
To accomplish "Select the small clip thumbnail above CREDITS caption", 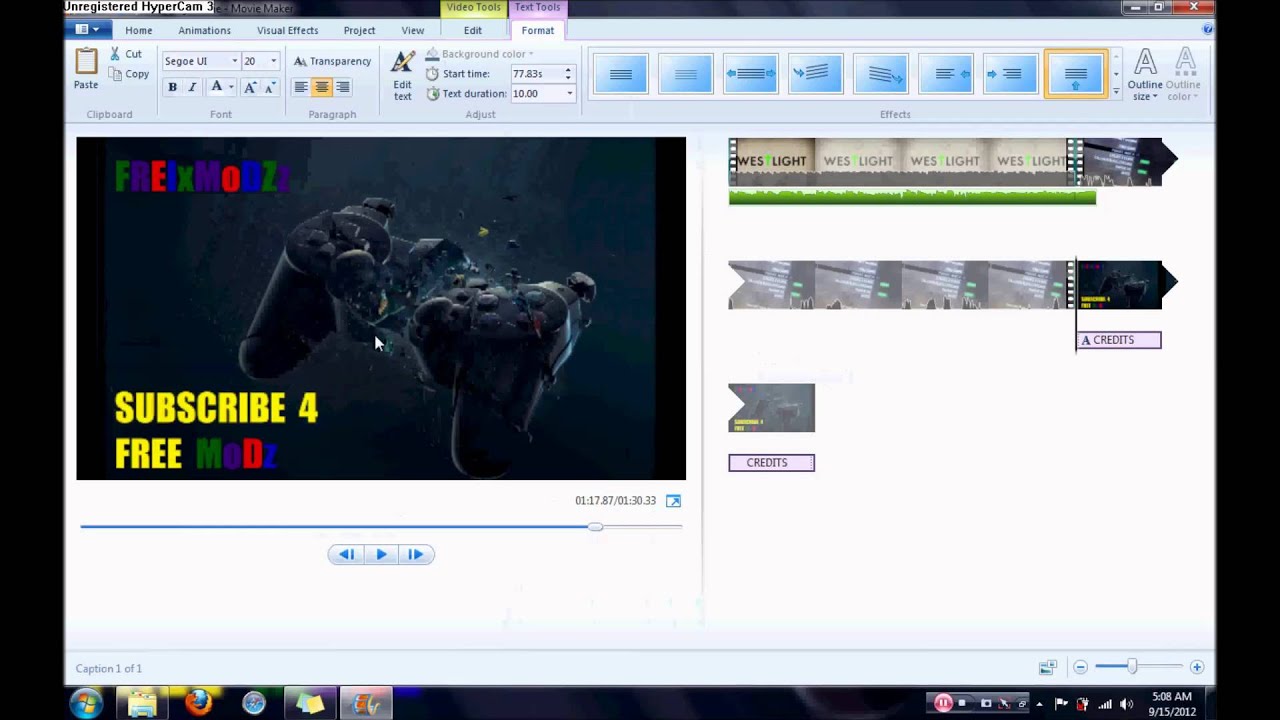I will click(x=771, y=408).
